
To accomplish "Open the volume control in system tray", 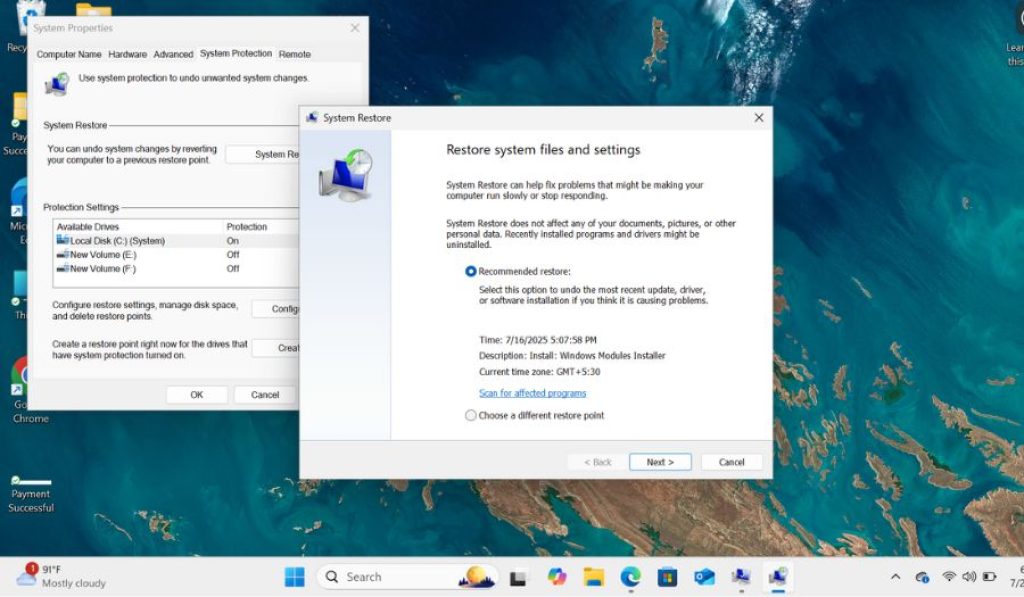I will point(969,577).
